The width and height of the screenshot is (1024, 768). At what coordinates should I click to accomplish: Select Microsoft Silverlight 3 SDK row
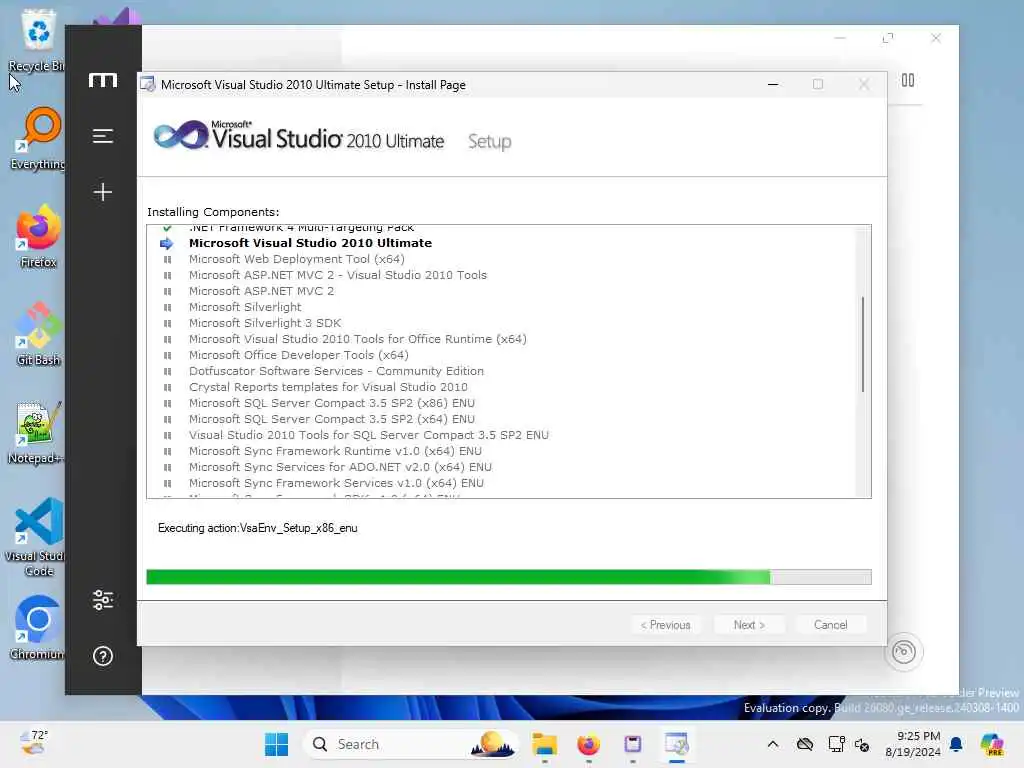click(264, 323)
